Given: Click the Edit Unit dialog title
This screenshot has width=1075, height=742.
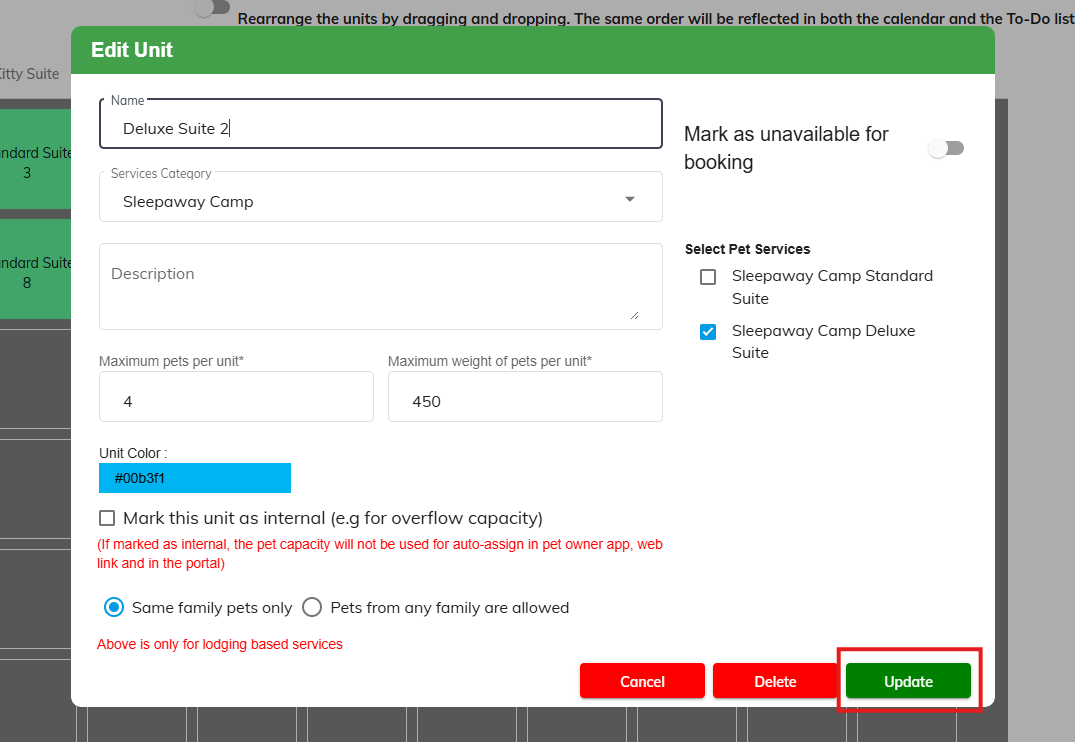Looking at the screenshot, I should (132, 50).
